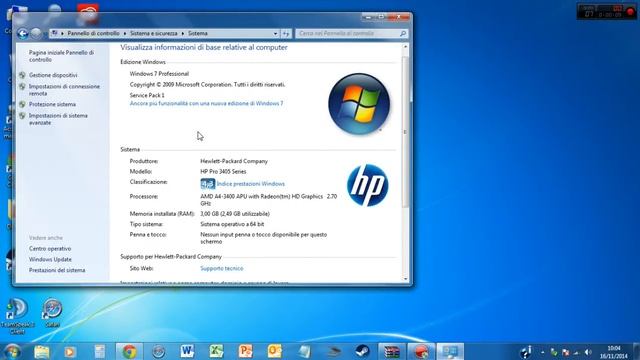Open the TeamSpeak 3 Client desktop shortcut
The image size is (640, 360).
point(17,316)
